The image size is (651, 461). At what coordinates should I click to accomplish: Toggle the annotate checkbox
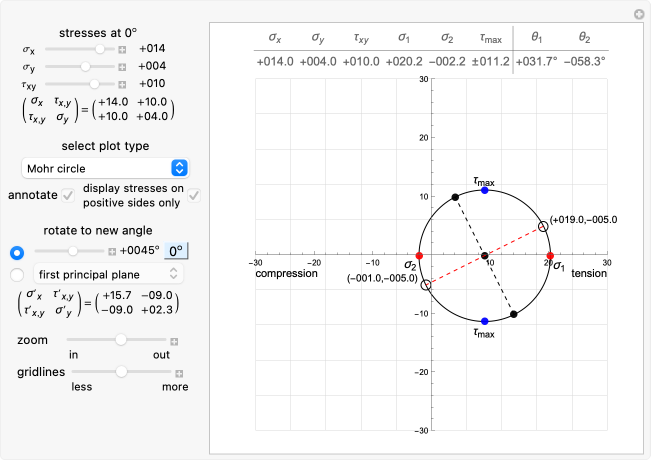[68, 194]
